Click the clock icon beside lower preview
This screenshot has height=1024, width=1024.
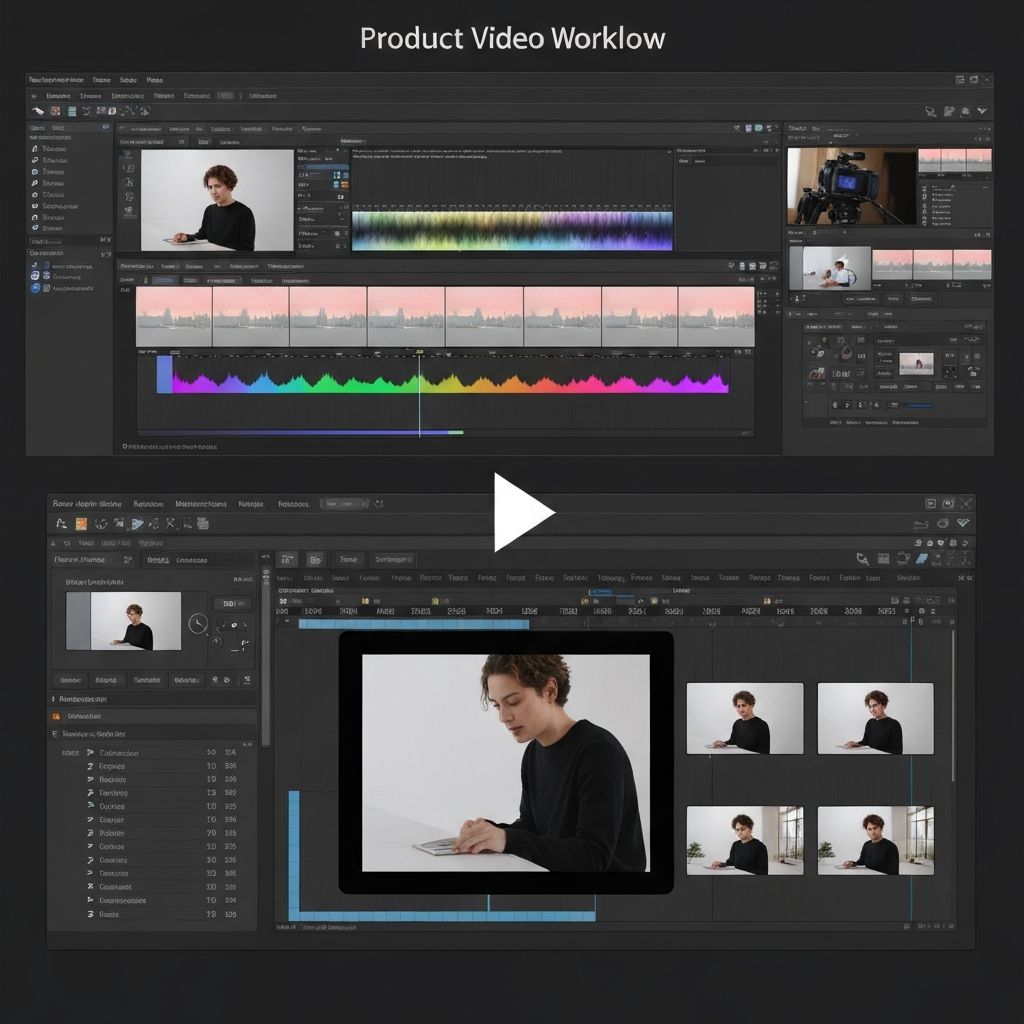pos(198,625)
